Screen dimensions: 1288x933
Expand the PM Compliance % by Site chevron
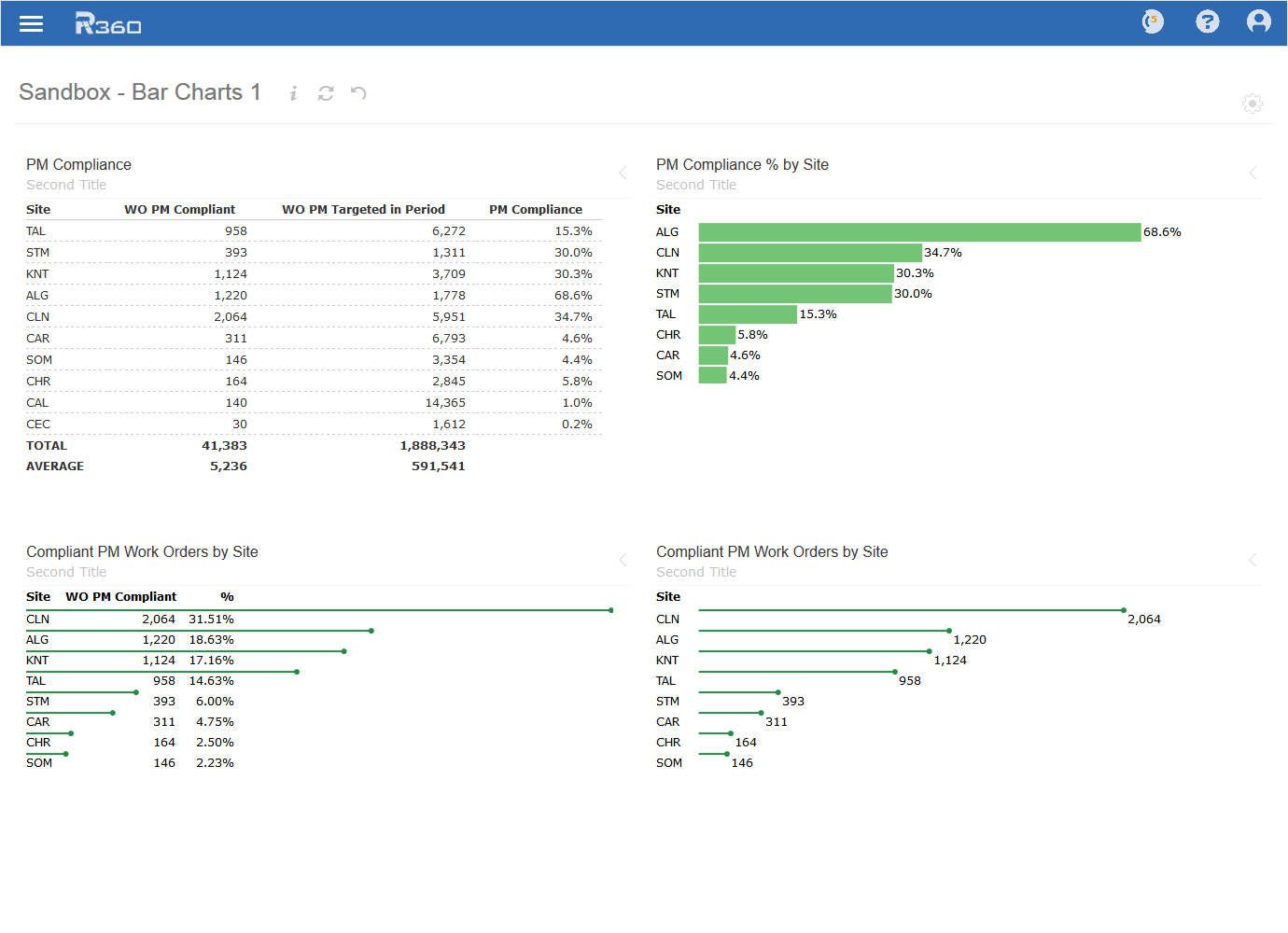(x=1253, y=173)
